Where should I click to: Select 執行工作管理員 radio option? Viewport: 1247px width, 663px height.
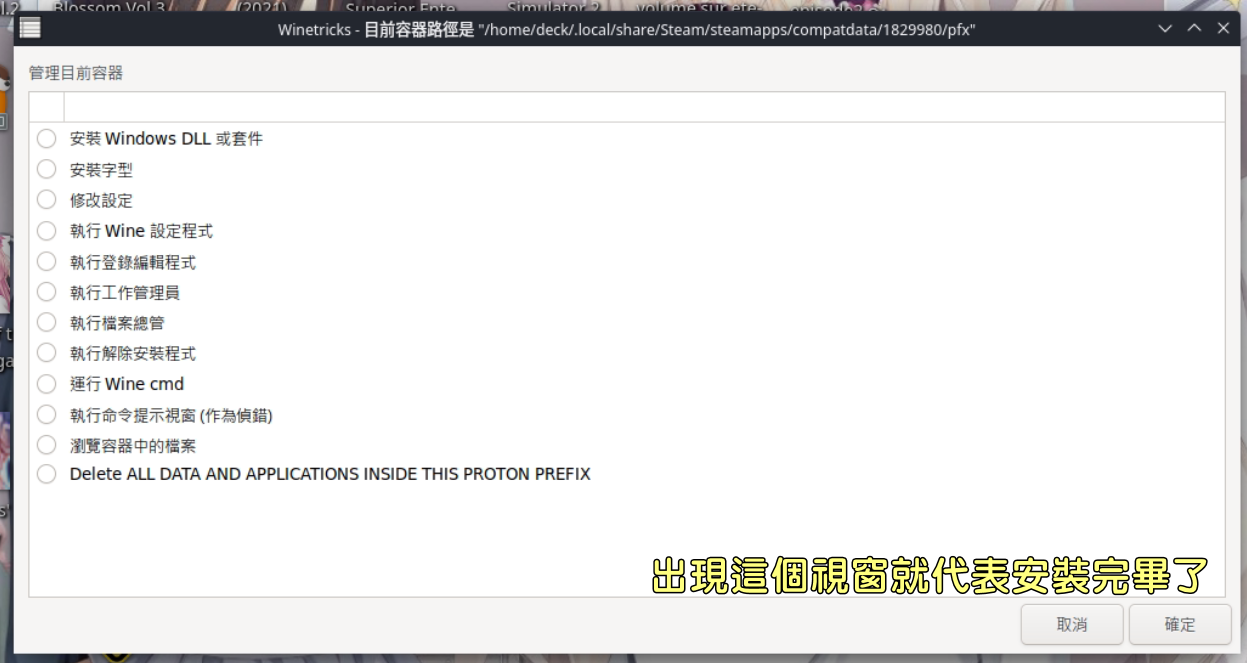pyautogui.click(x=47, y=292)
